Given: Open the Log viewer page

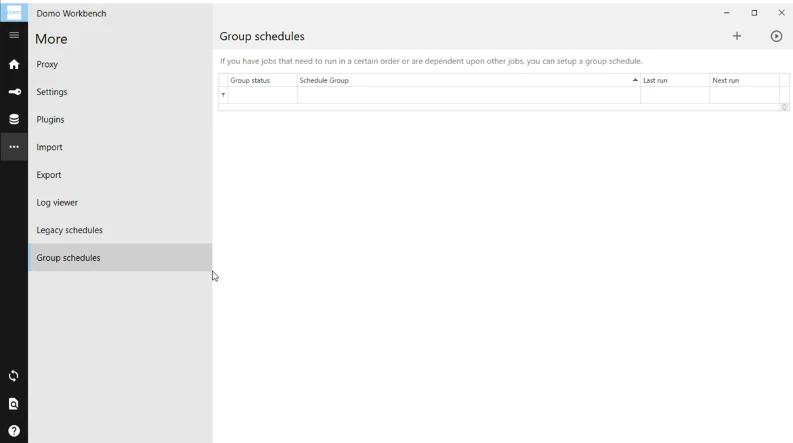Looking at the screenshot, I should (x=57, y=202).
